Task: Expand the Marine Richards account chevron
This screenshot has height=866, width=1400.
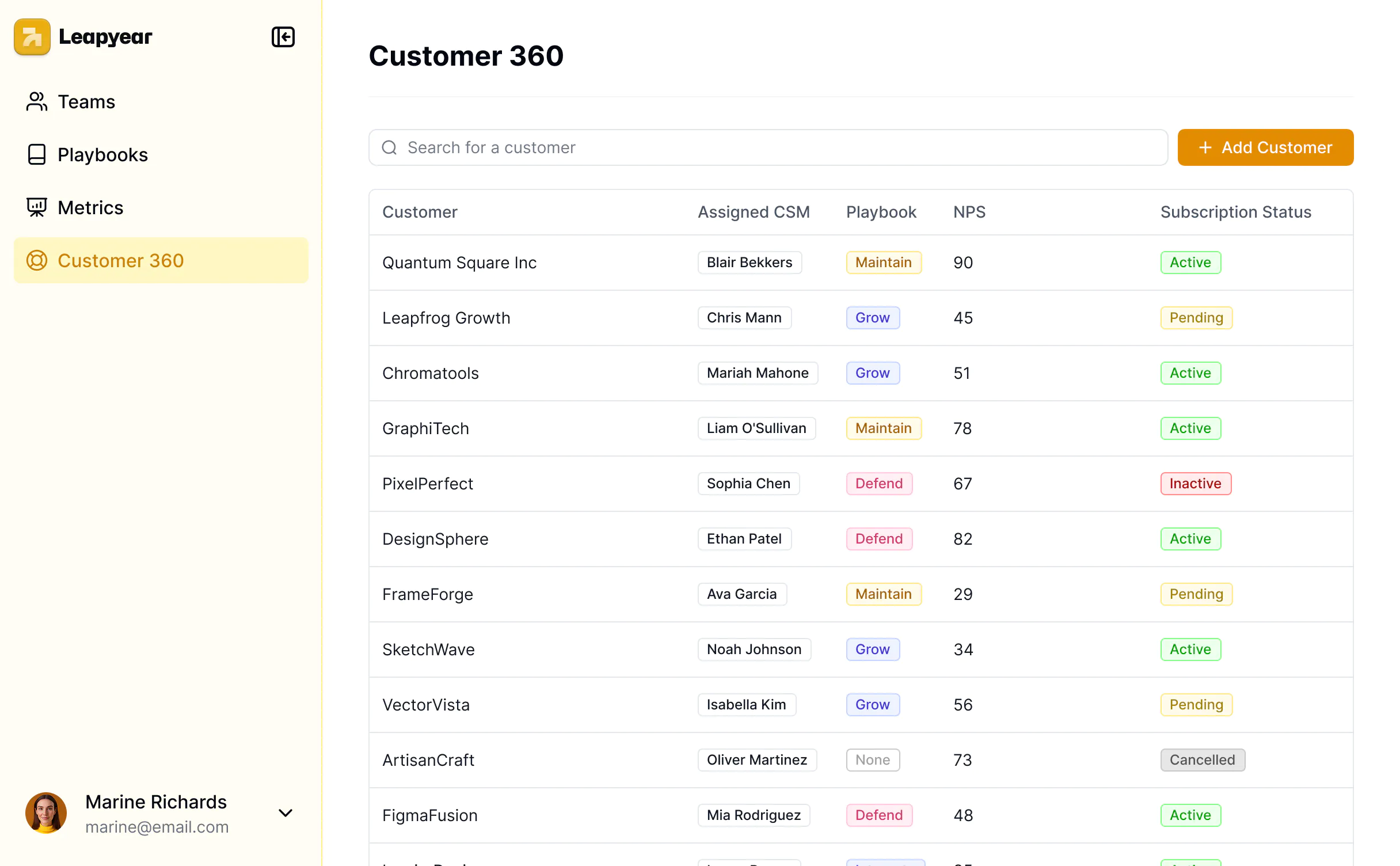Action: (x=286, y=813)
